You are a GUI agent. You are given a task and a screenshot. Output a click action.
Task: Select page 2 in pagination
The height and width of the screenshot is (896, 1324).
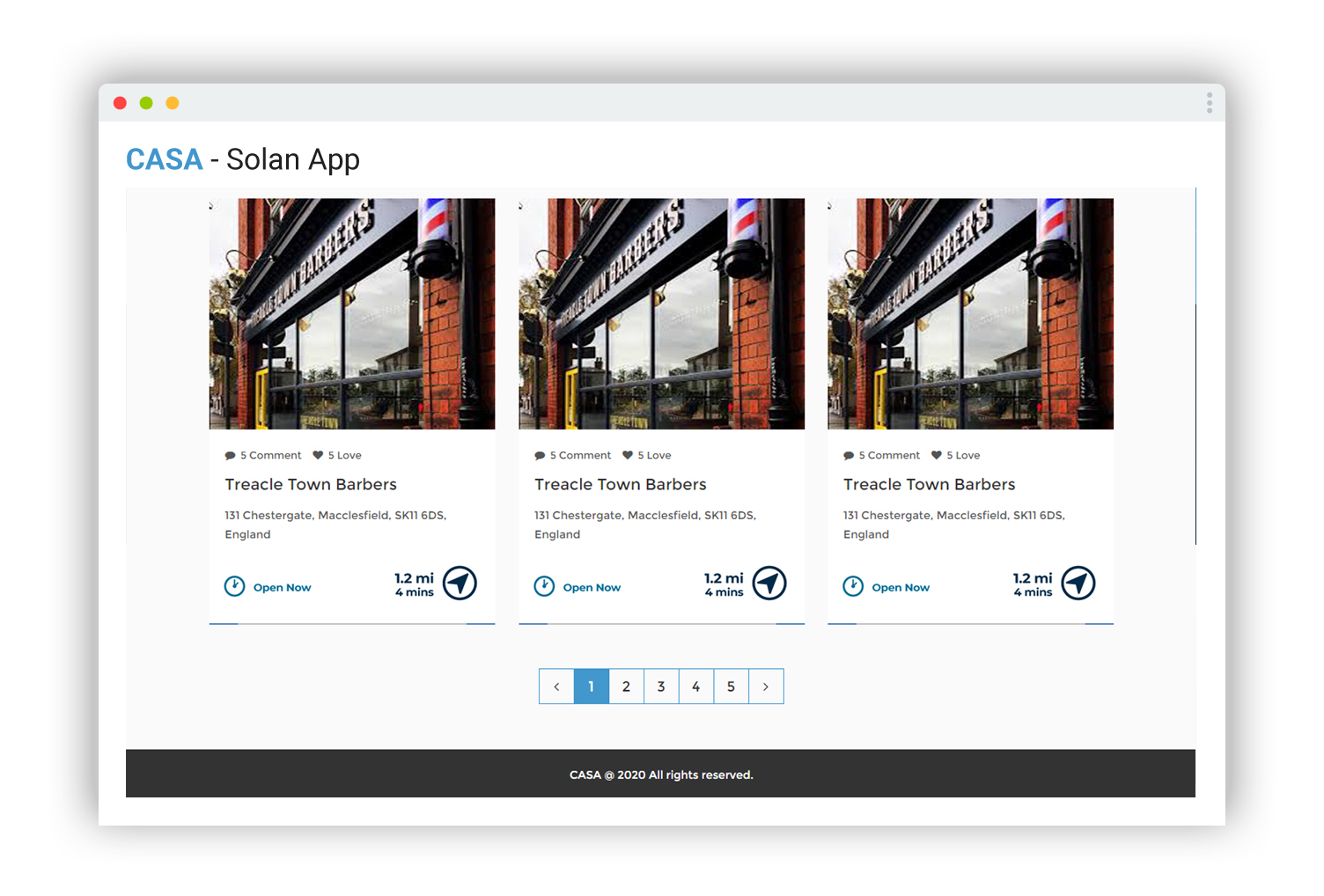[626, 687]
